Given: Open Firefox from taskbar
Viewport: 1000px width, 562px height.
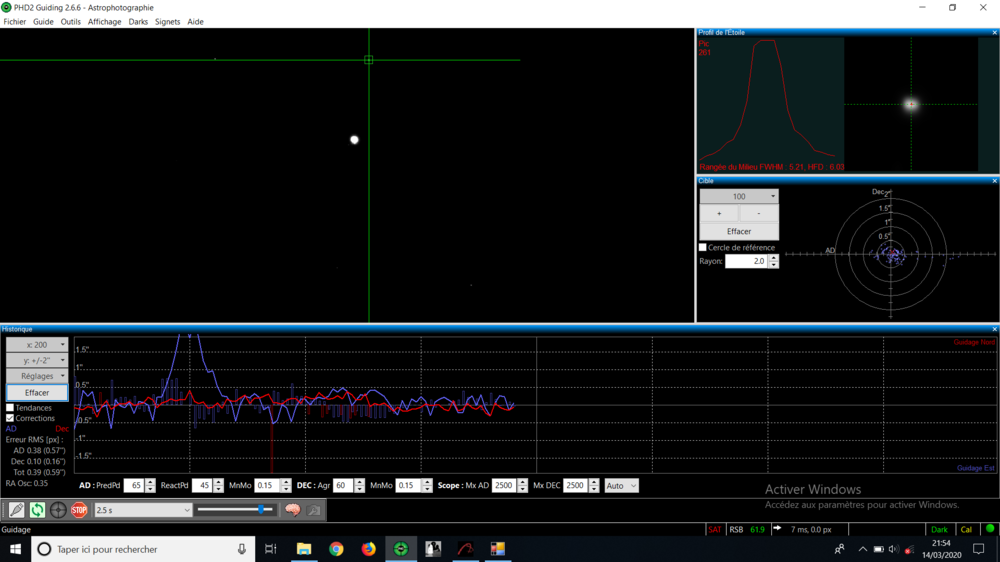Looking at the screenshot, I should click(369, 549).
